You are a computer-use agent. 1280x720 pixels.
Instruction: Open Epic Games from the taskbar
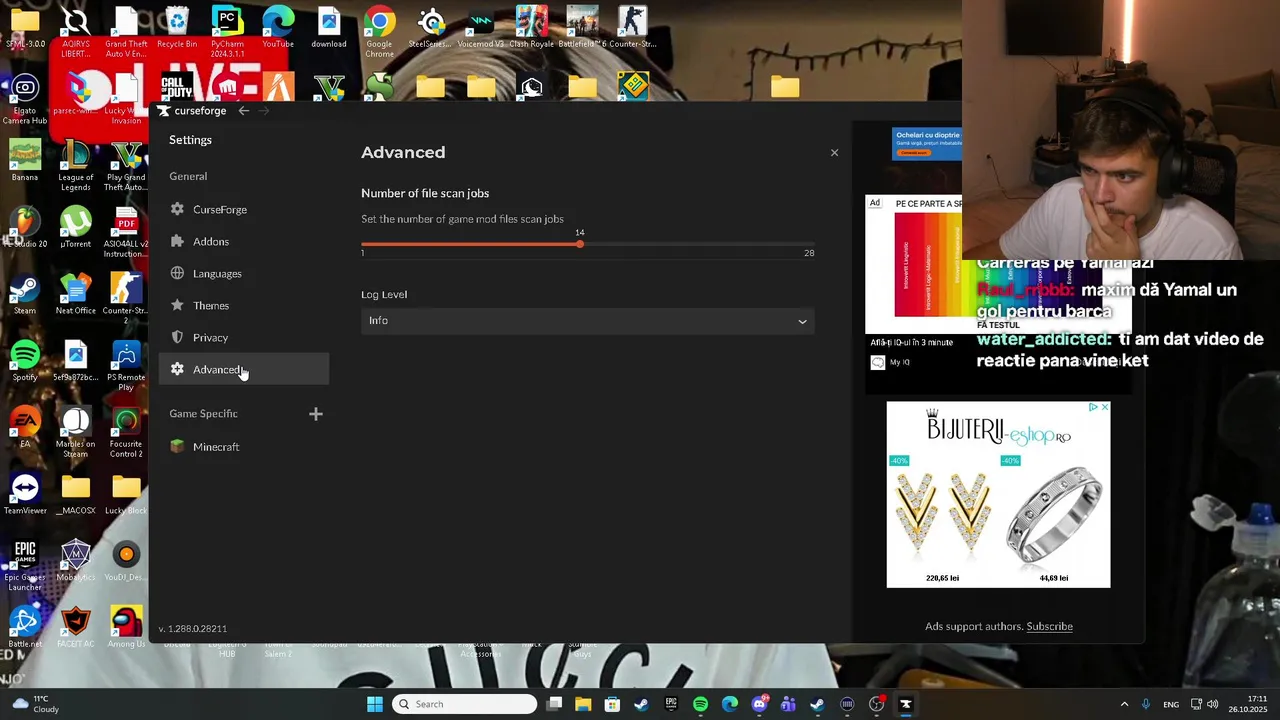[671, 704]
